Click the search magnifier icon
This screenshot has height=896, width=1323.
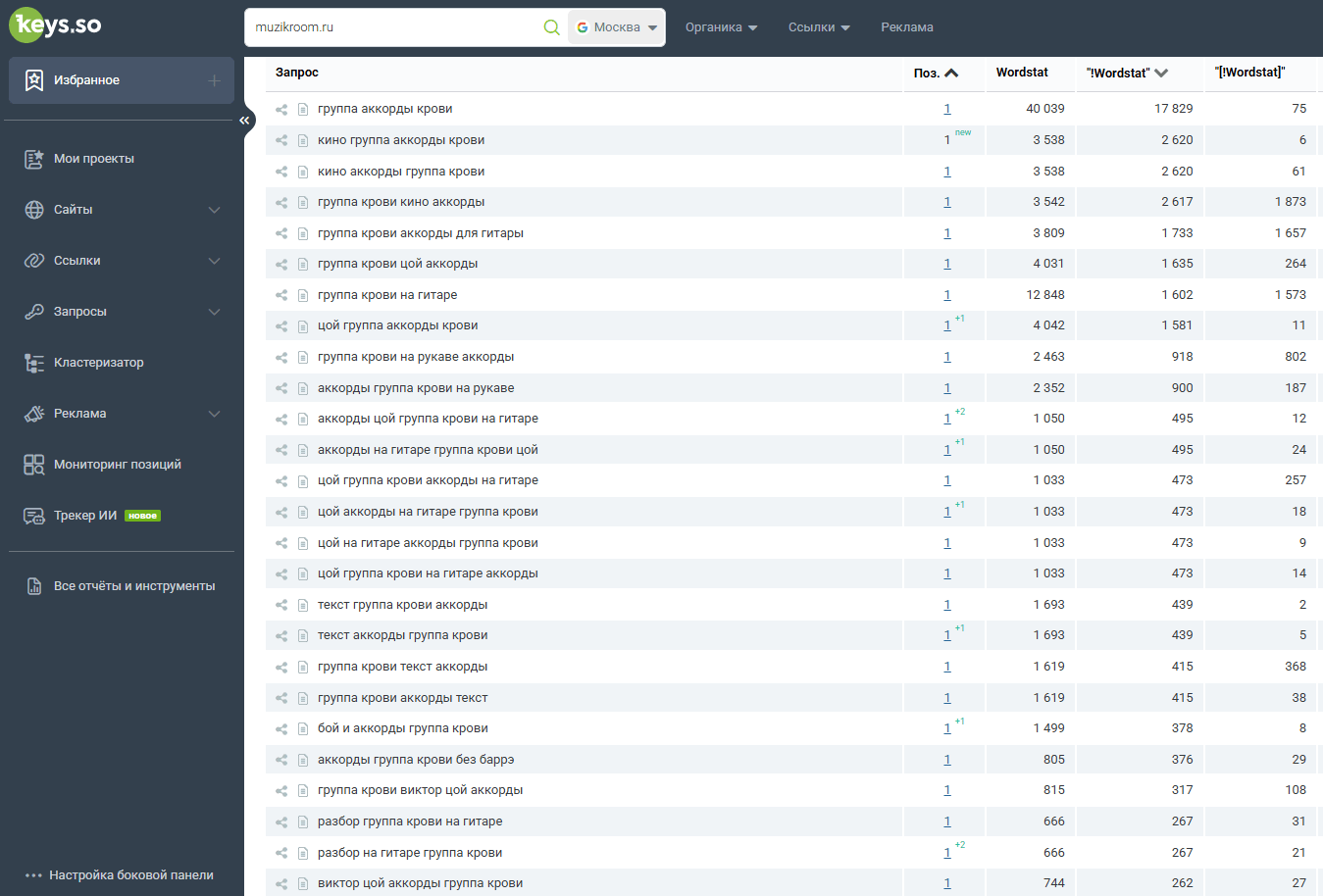[x=552, y=27]
